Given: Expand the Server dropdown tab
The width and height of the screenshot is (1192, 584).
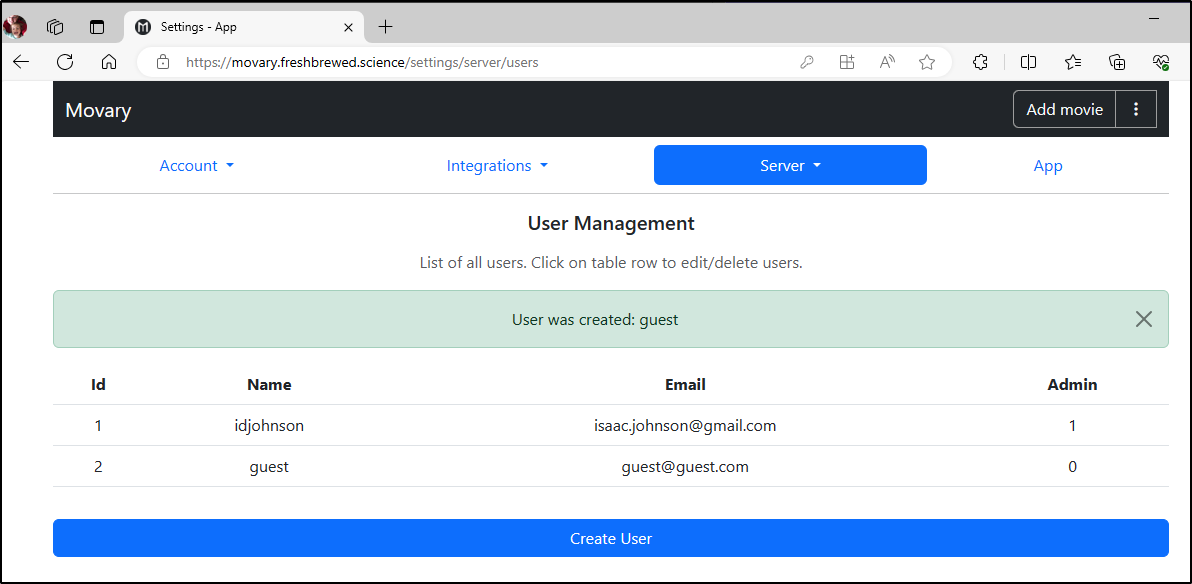Looking at the screenshot, I should (790, 165).
